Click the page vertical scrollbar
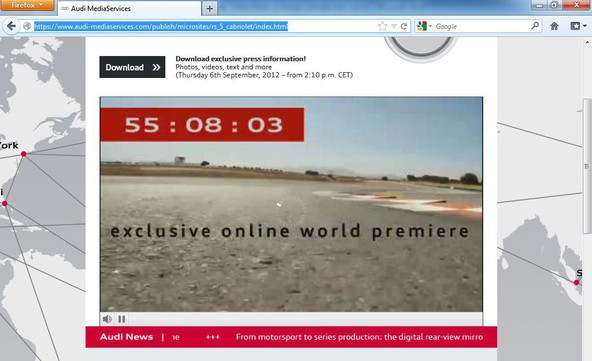This screenshot has width=592, height=361. coord(587,166)
